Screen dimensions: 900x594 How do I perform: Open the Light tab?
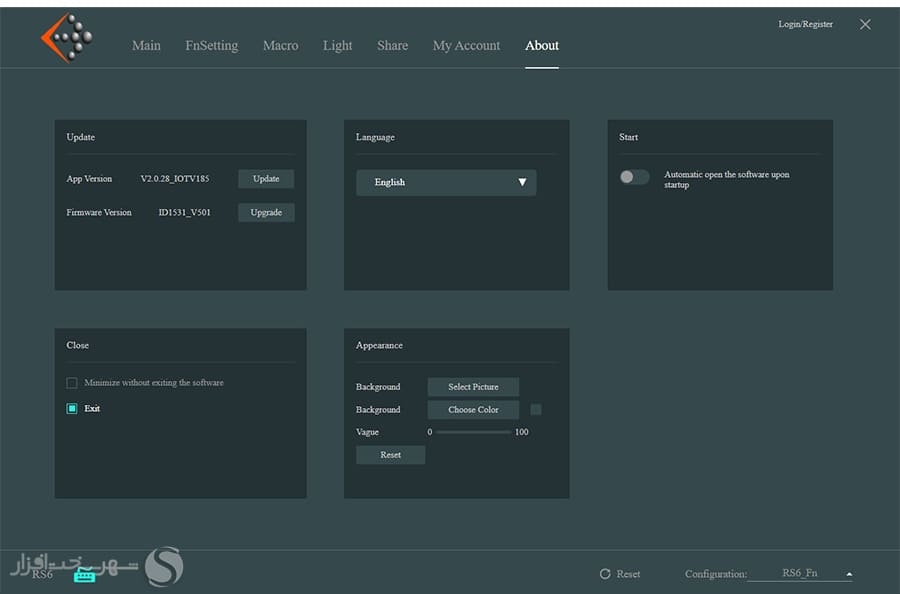click(x=337, y=46)
